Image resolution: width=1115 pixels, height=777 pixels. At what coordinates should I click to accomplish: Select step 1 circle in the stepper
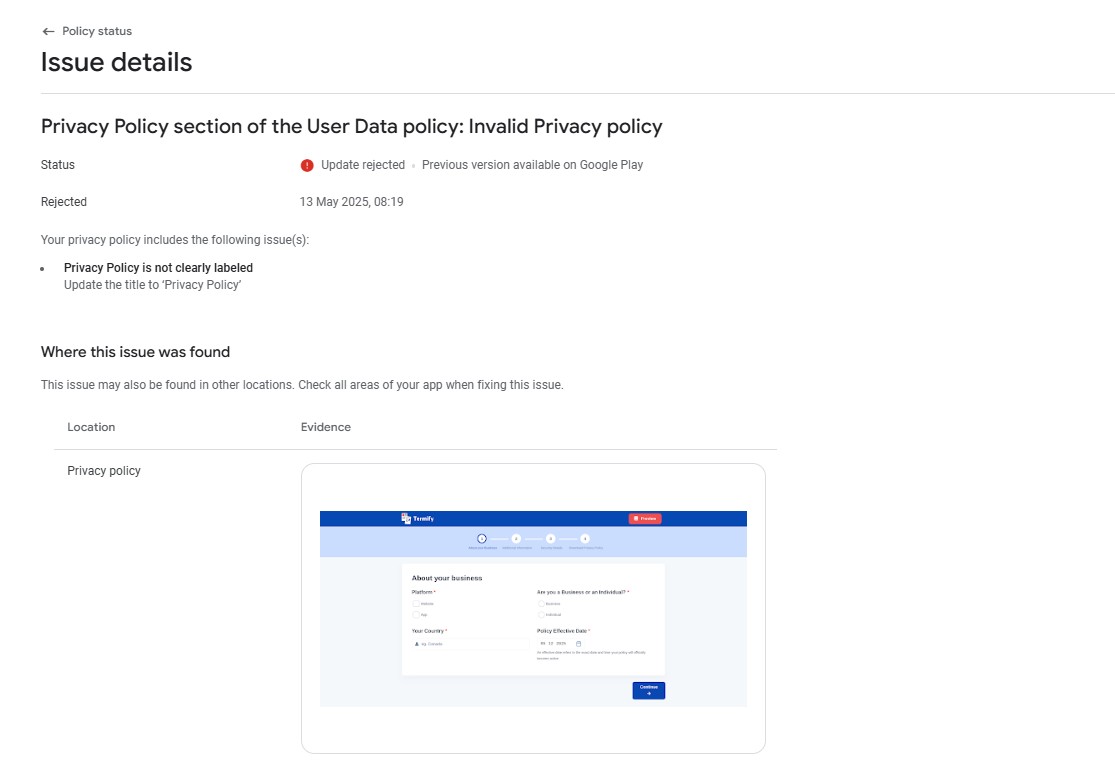pyautogui.click(x=482, y=539)
